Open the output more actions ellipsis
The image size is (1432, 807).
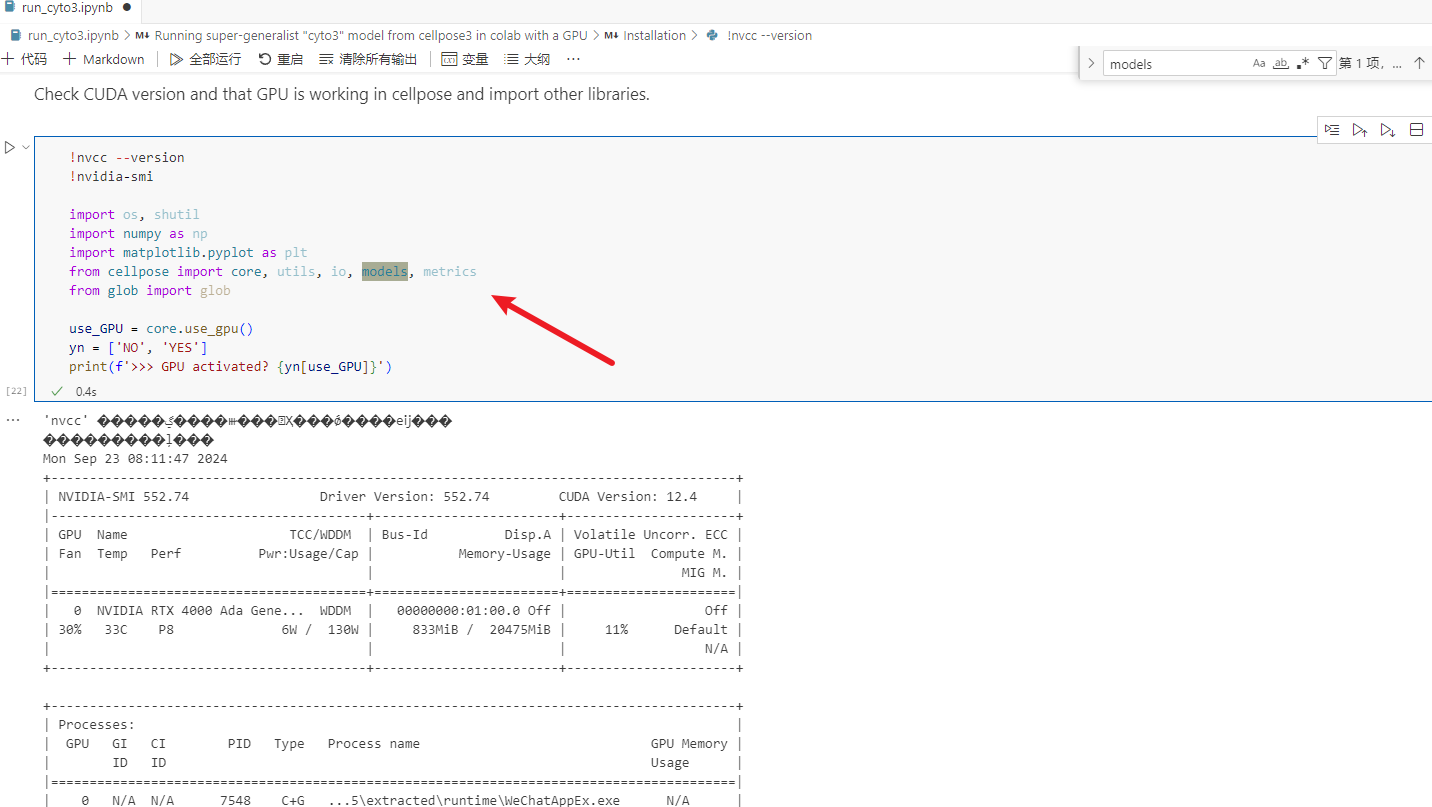13,420
